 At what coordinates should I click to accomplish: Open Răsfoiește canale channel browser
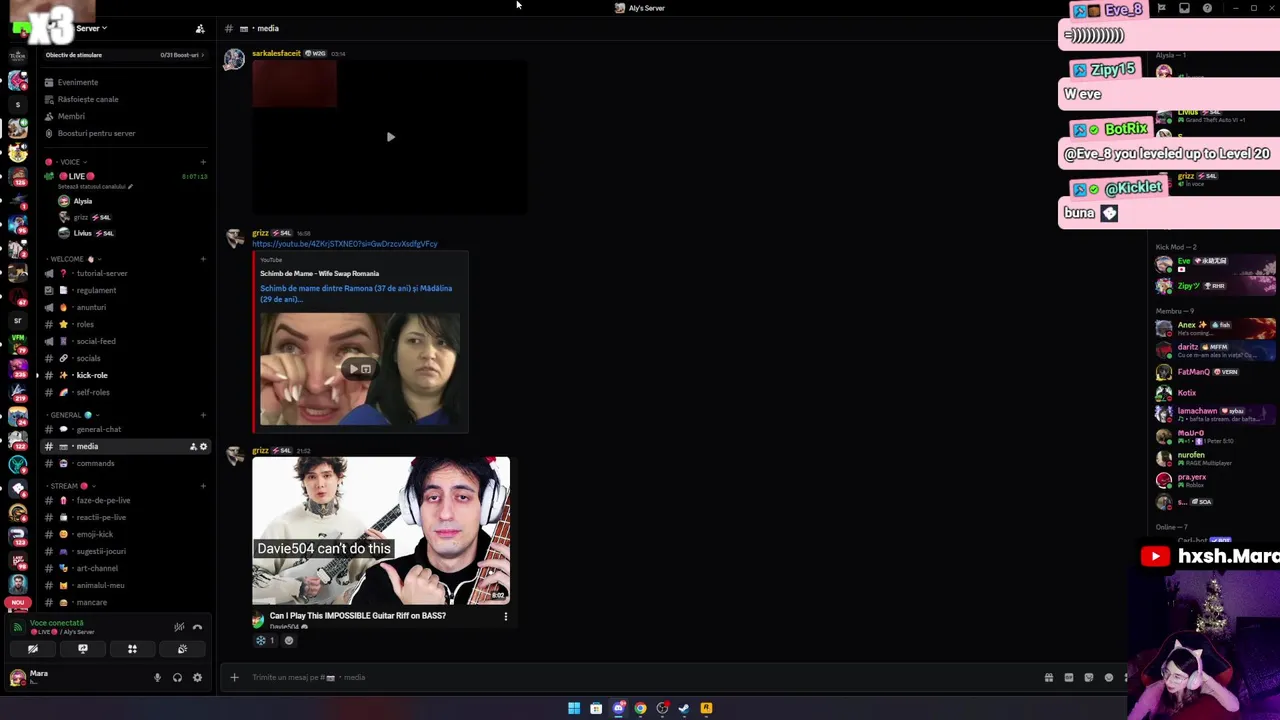(x=88, y=99)
